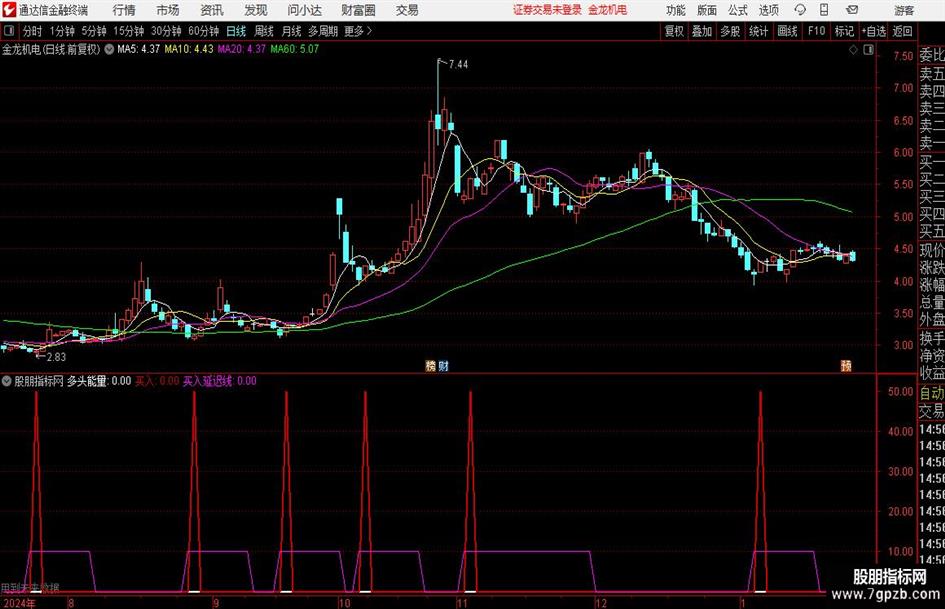
Task: Click the month 11 marker on timeline
Action: (462, 602)
